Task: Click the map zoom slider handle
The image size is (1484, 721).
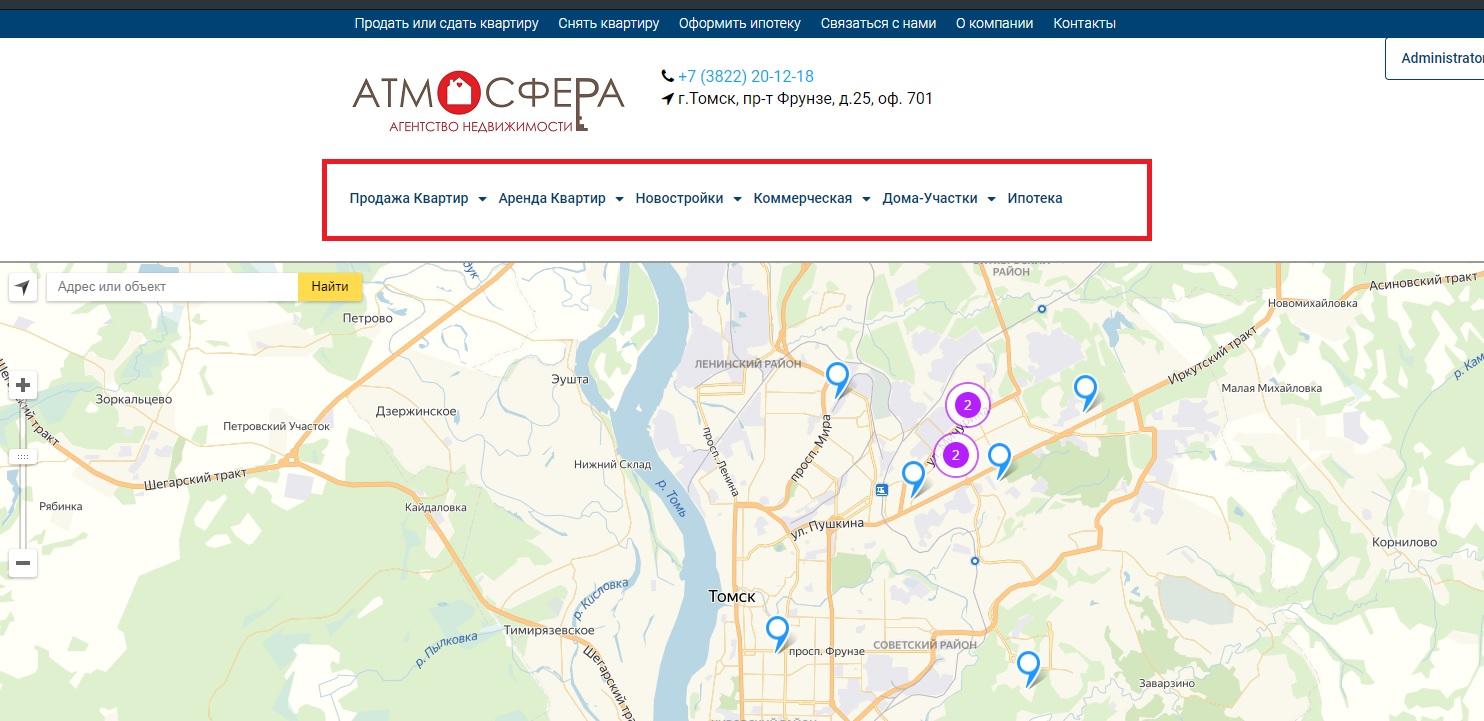Action: [x=23, y=456]
